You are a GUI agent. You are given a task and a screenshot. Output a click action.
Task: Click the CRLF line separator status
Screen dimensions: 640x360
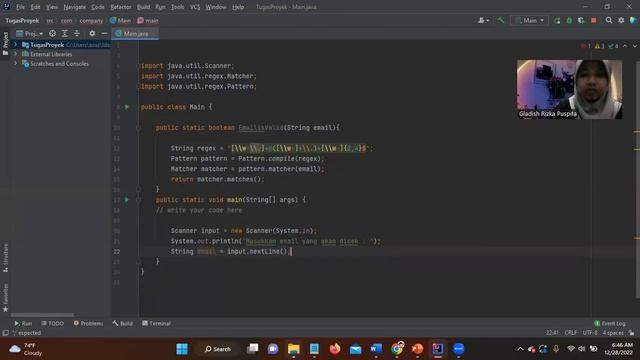(x=570, y=333)
